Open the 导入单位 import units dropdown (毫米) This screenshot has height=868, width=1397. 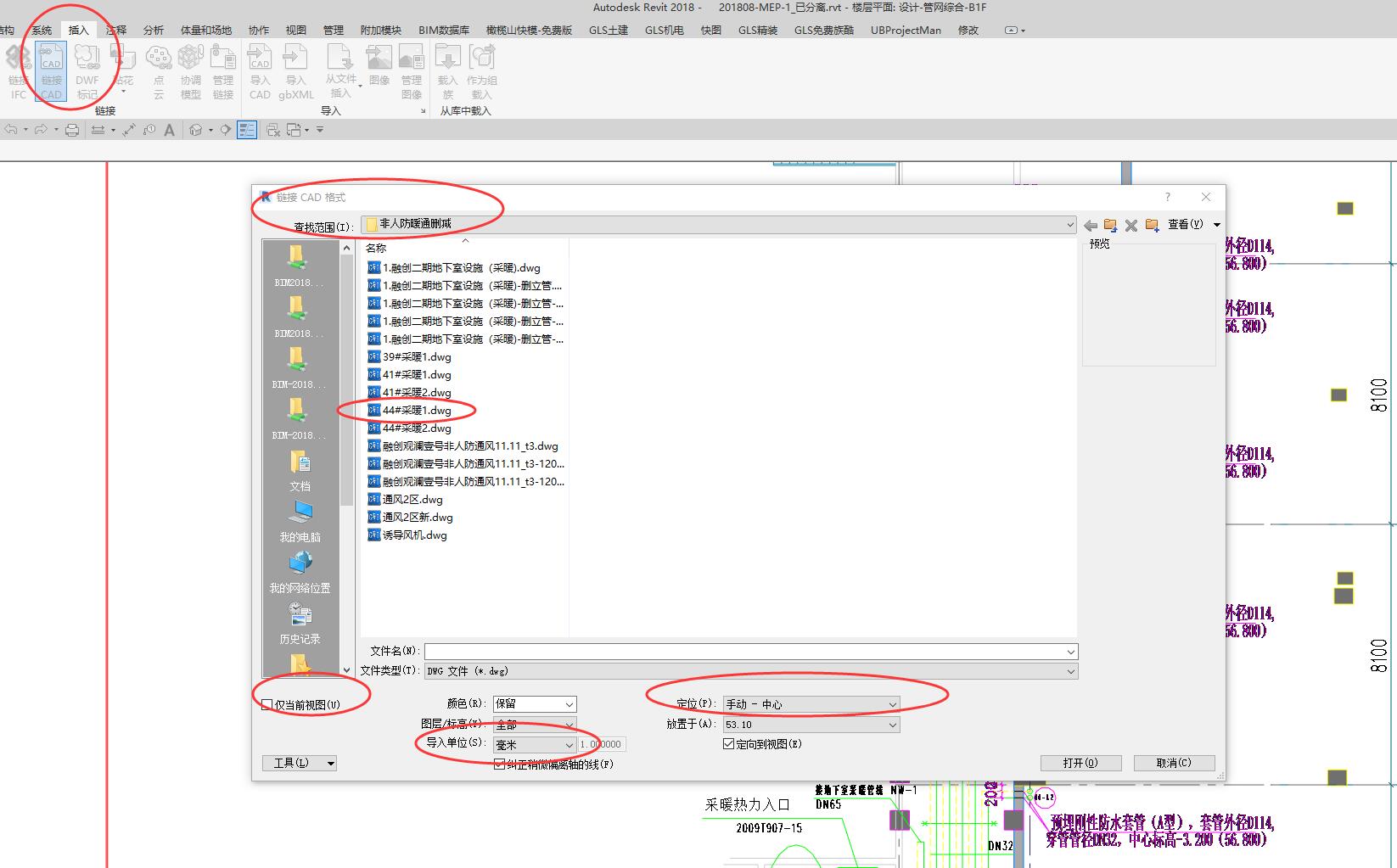[x=535, y=745]
